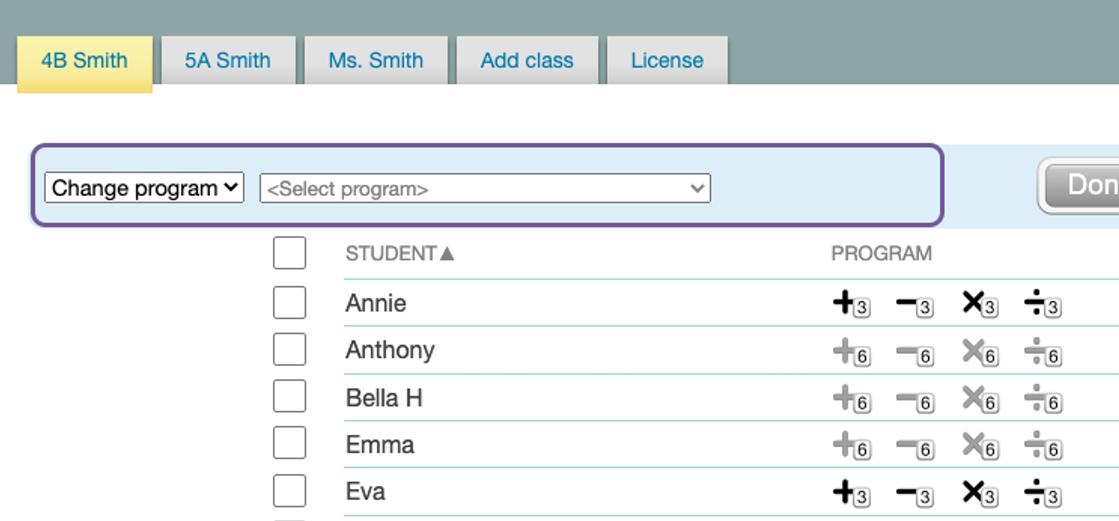Toggle the select-all students checkbox
The width and height of the screenshot is (1119, 521).
pos(289,253)
